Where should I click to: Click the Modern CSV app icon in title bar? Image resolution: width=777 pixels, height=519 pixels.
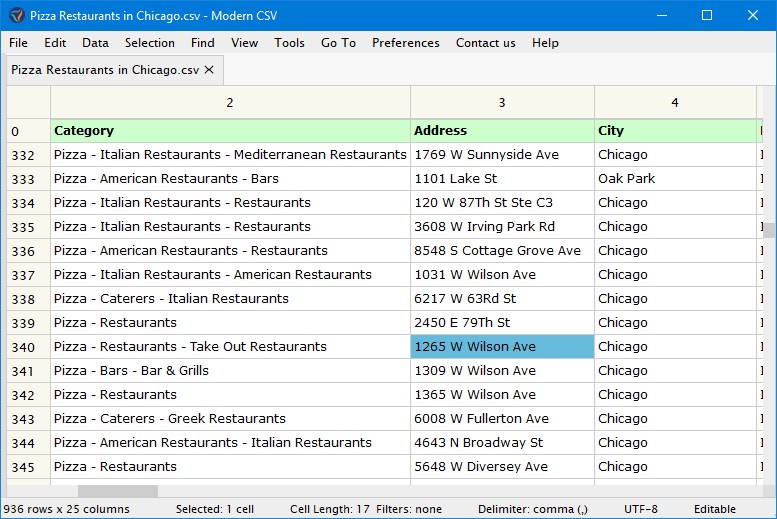click(x=16, y=15)
